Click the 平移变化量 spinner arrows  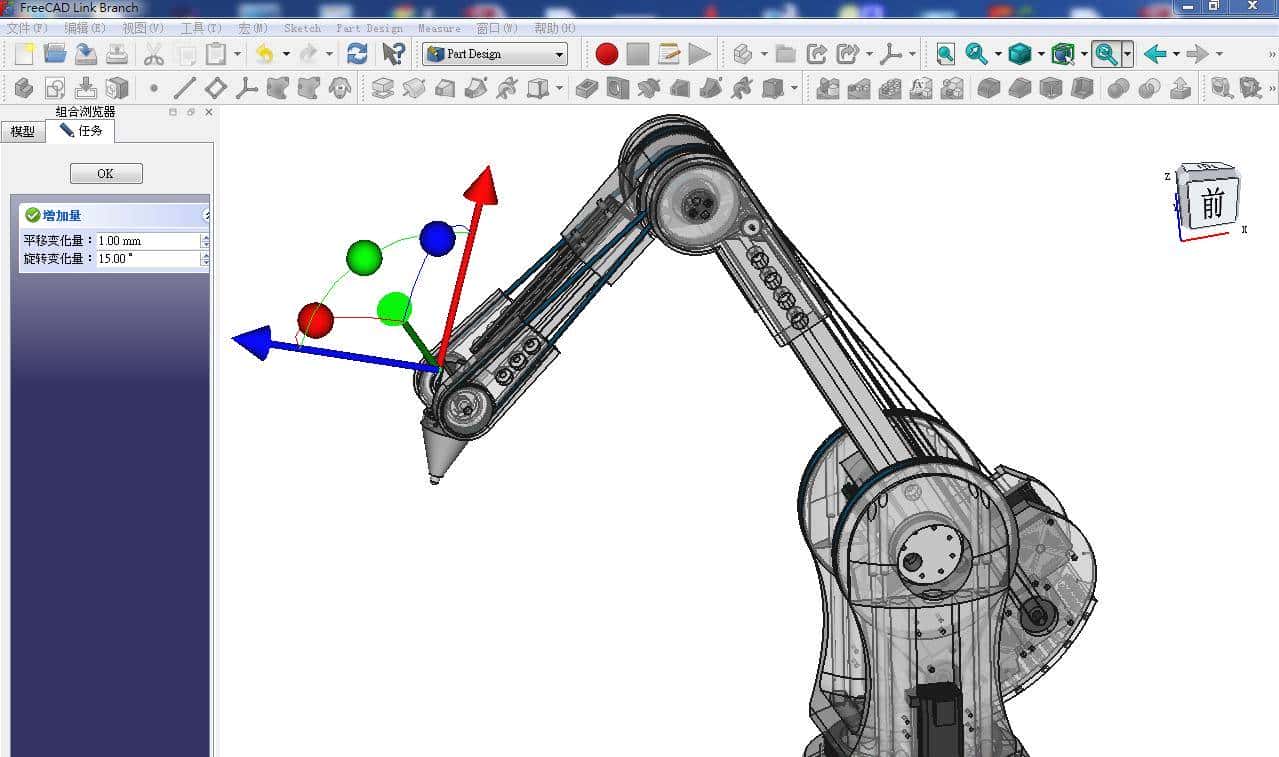(206, 241)
